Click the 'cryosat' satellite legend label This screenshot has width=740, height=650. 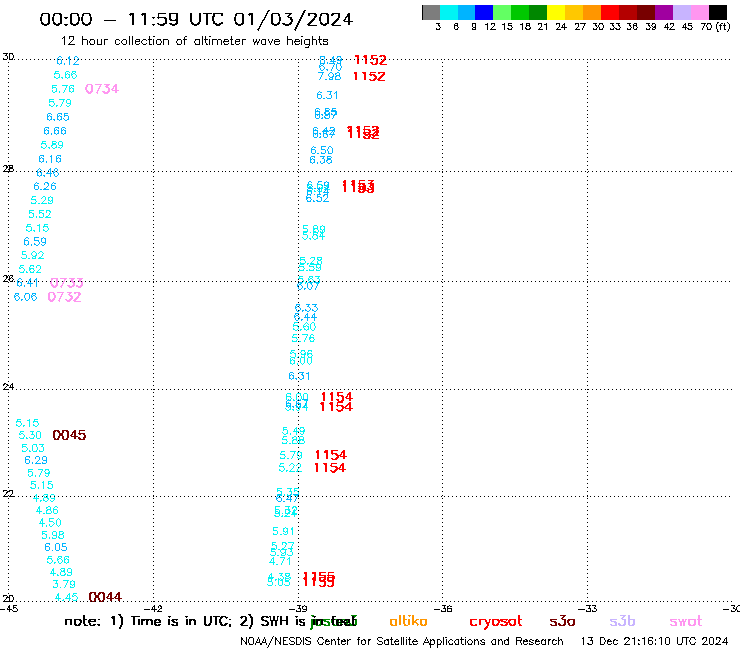(x=496, y=622)
